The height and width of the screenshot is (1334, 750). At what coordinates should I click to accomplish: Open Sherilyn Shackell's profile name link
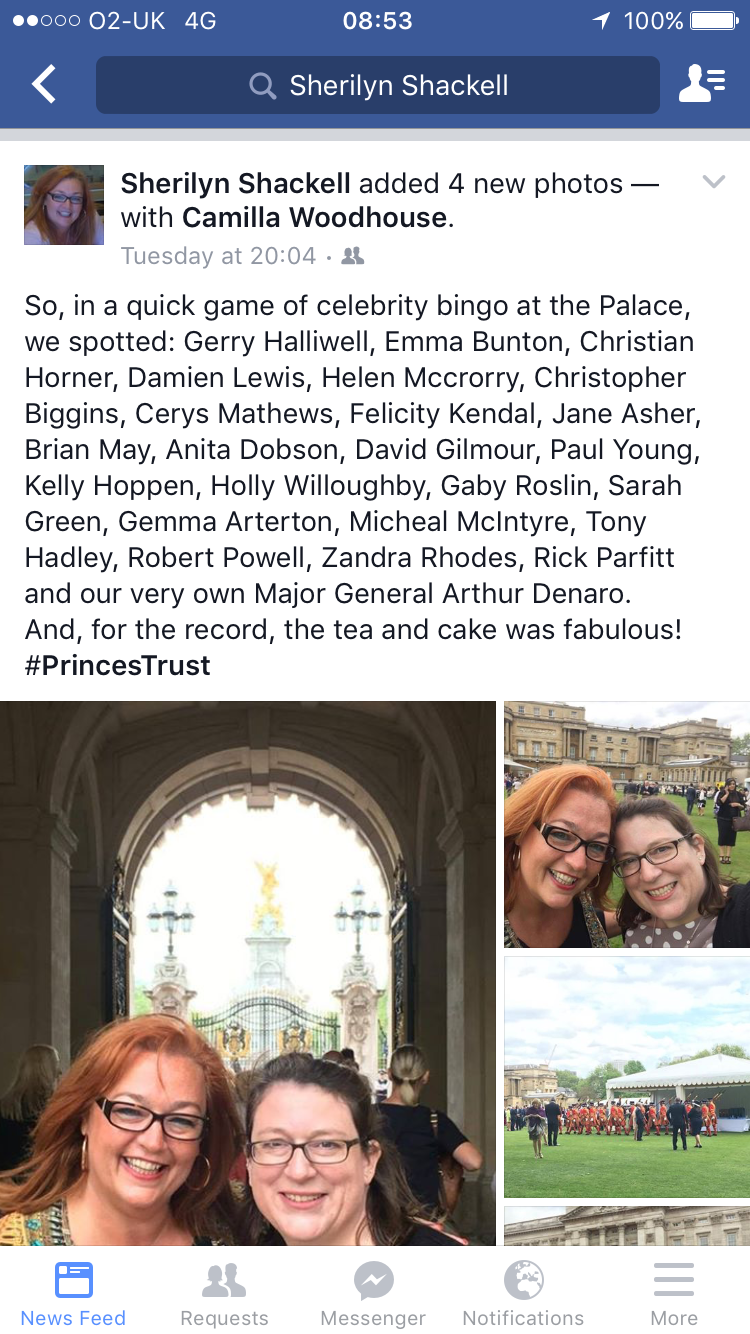click(x=236, y=183)
